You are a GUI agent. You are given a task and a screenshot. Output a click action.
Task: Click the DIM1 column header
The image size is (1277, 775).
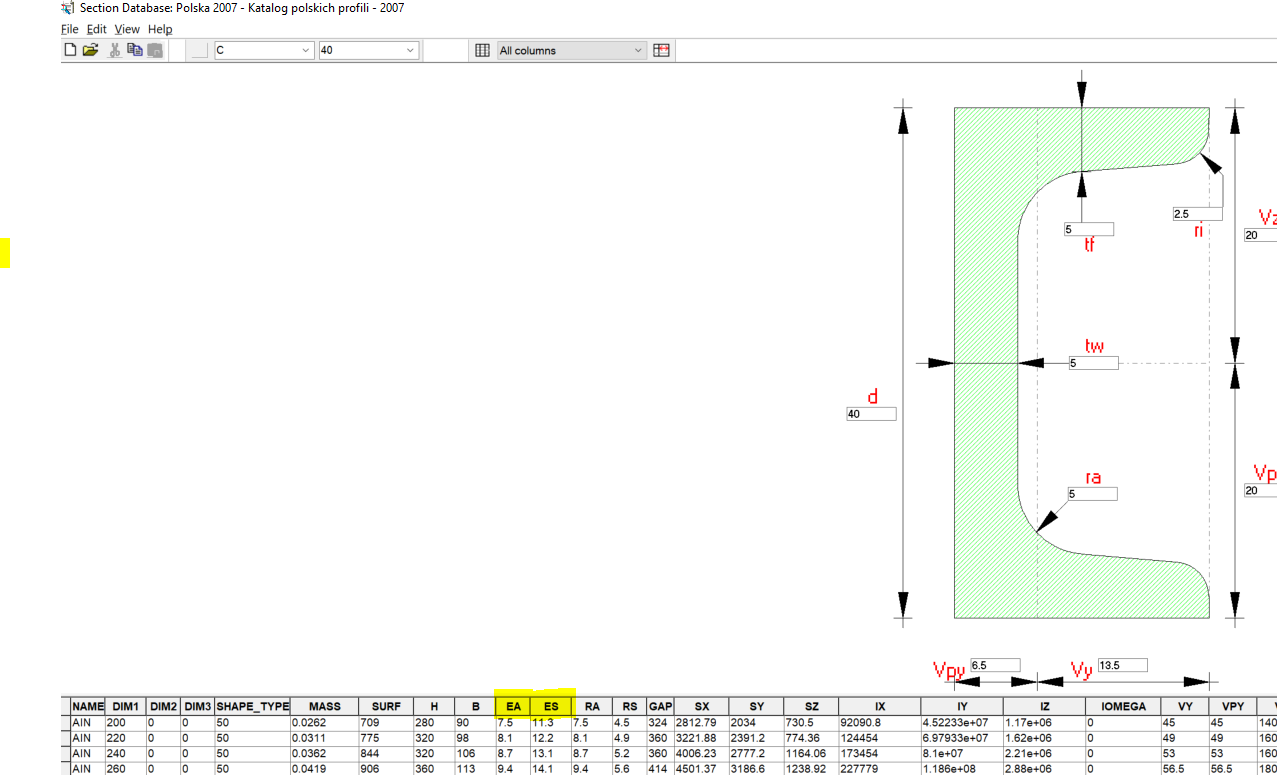point(126,706)
